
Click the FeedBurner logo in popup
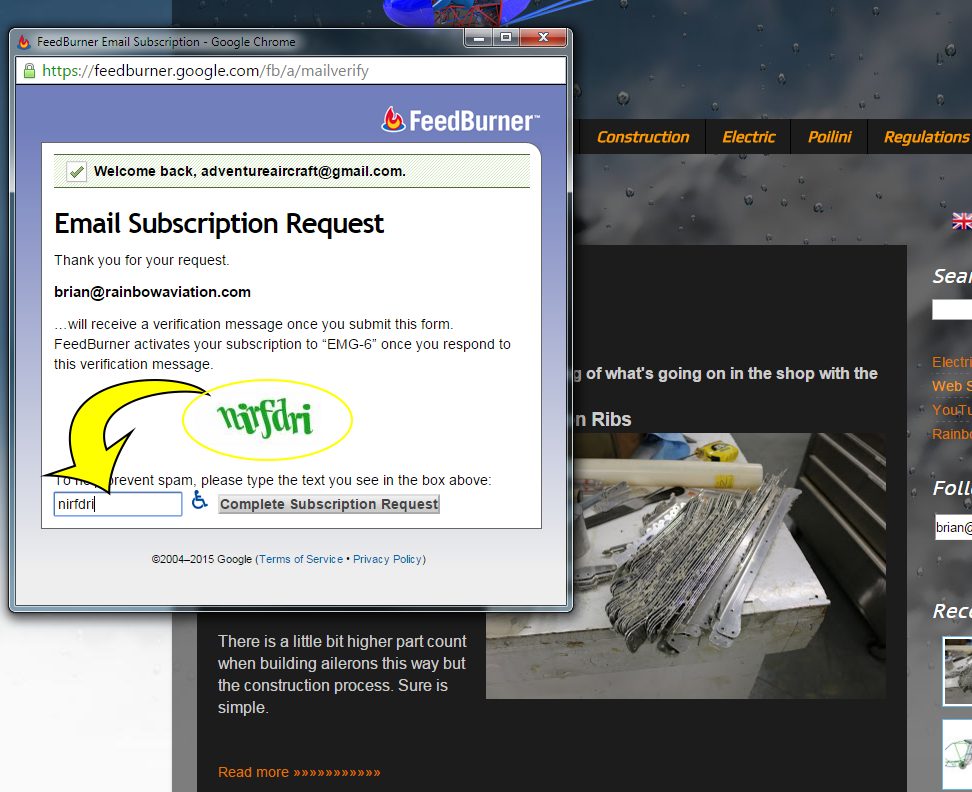[461, 120]
